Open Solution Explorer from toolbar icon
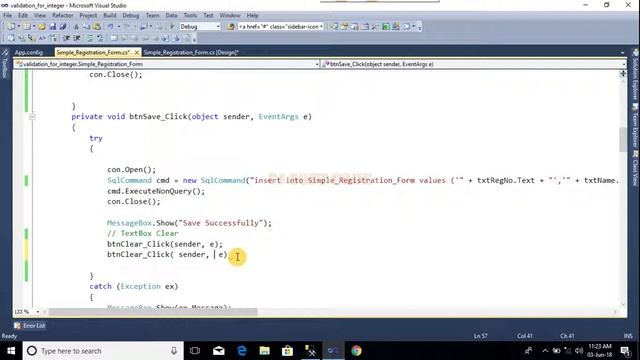 click(x=334, y=27)
